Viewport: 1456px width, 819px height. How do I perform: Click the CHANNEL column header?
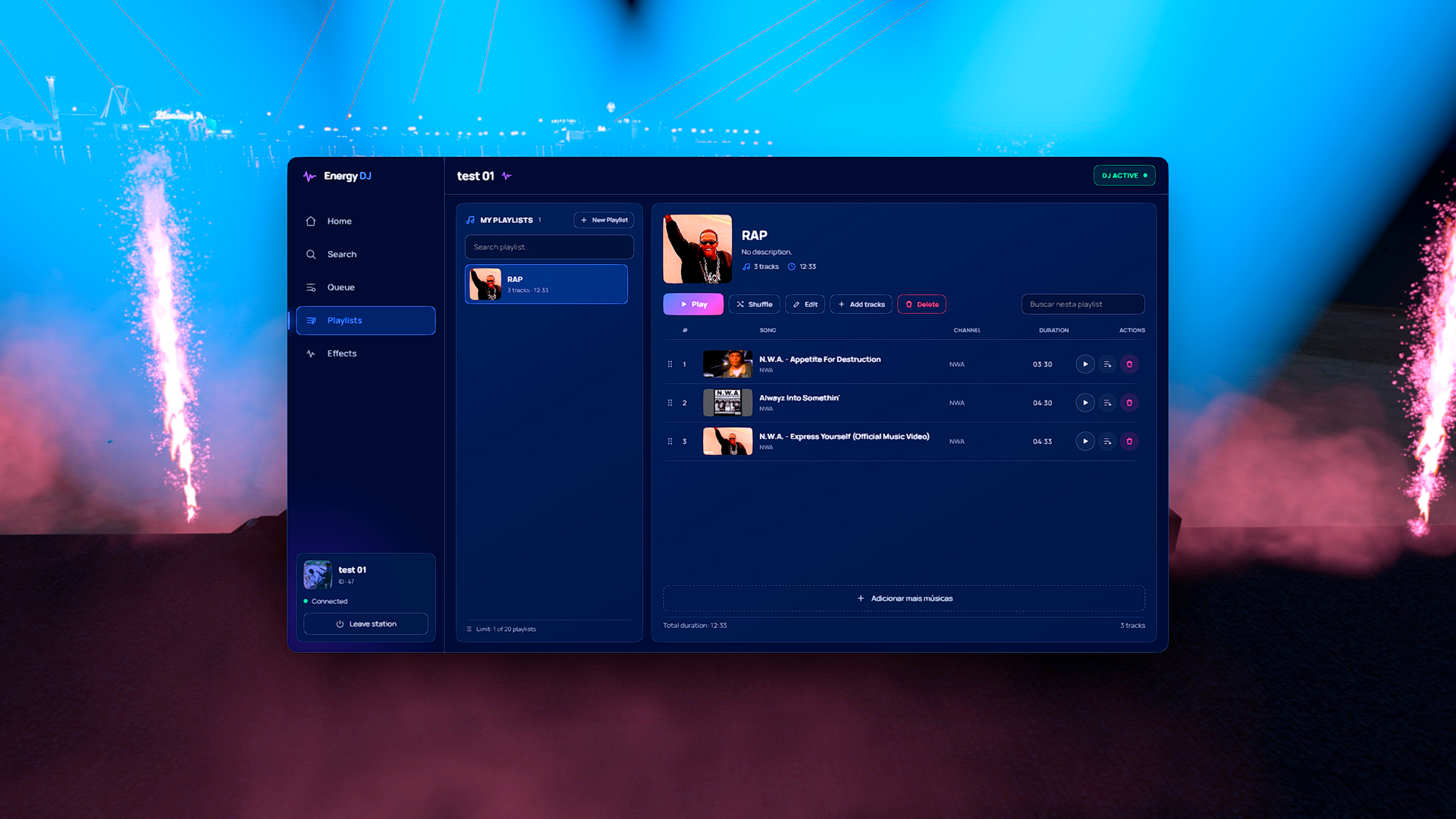967,331
